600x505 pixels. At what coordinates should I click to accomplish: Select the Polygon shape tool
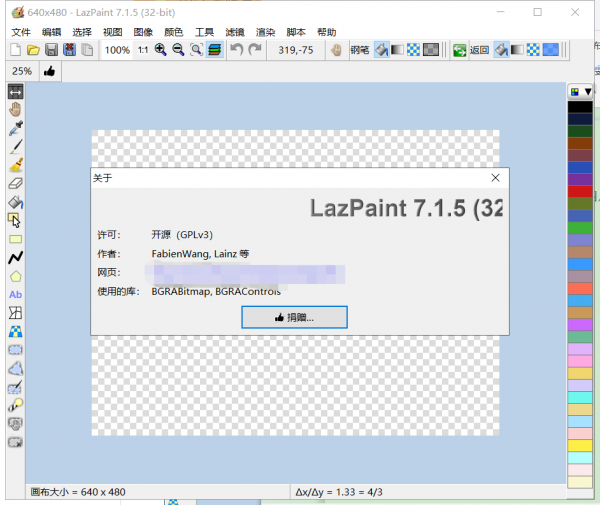click(15, 276)
